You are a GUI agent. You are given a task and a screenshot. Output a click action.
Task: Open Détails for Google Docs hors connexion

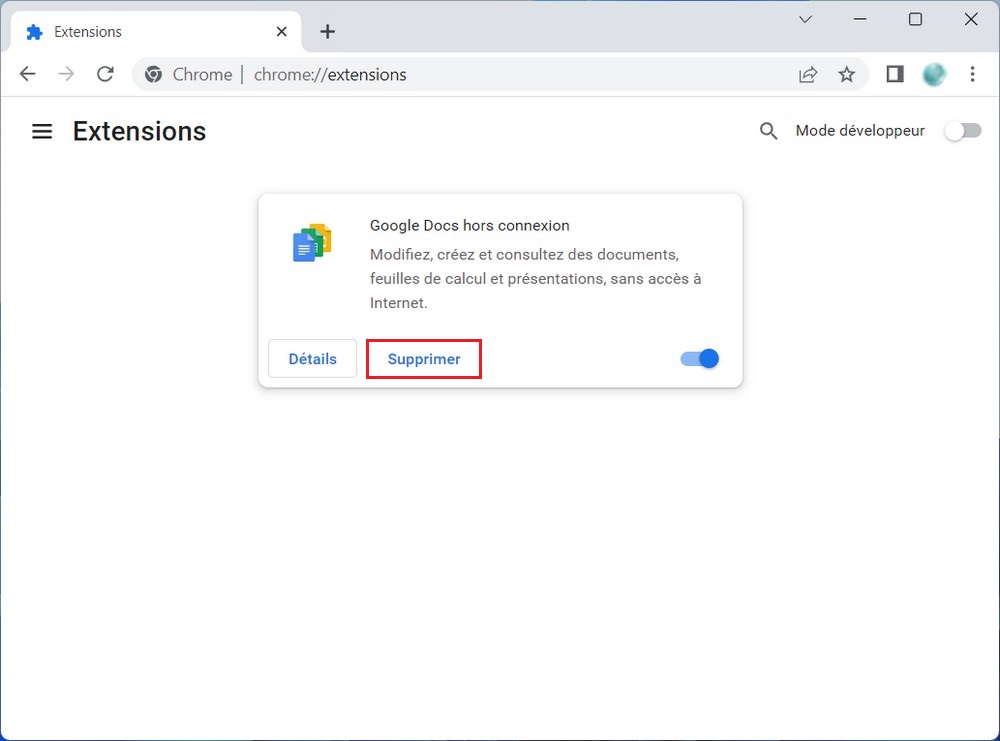pos(312,358)
